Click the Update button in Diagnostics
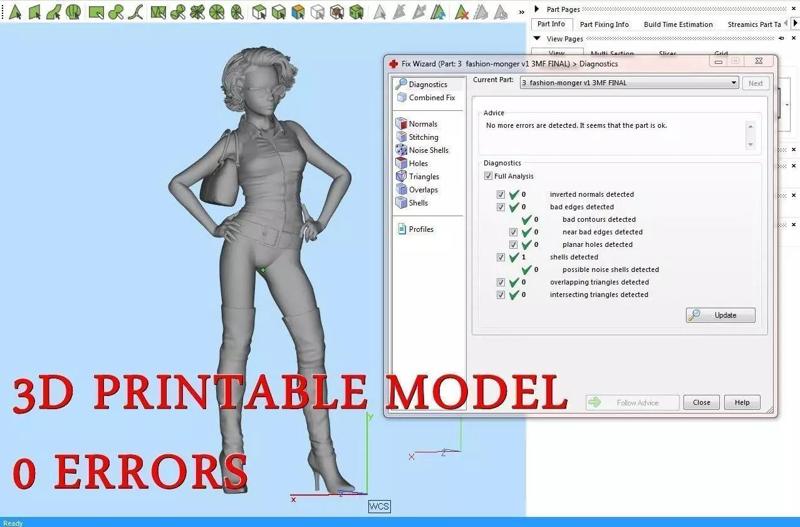800x527 pixels. pyautogui.click(x=720, y=315)
